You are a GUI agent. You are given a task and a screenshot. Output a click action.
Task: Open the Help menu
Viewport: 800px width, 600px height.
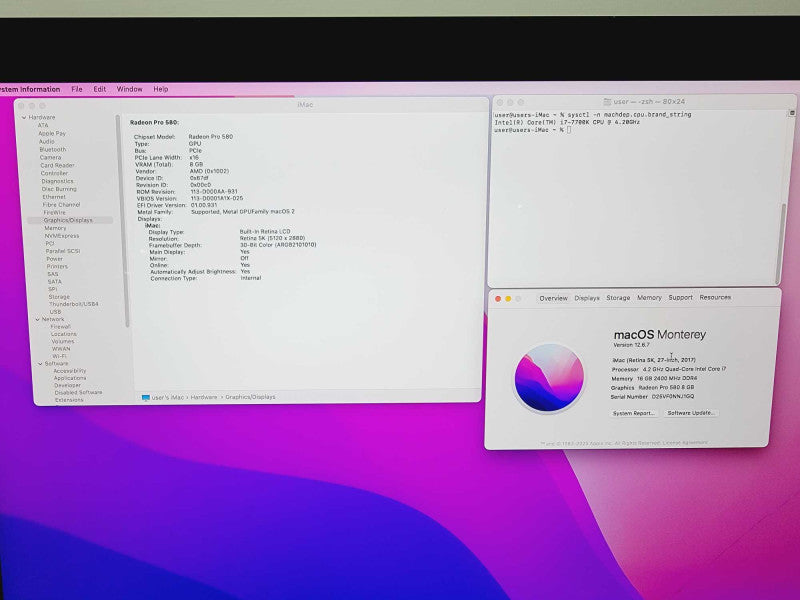click(161, 89)
